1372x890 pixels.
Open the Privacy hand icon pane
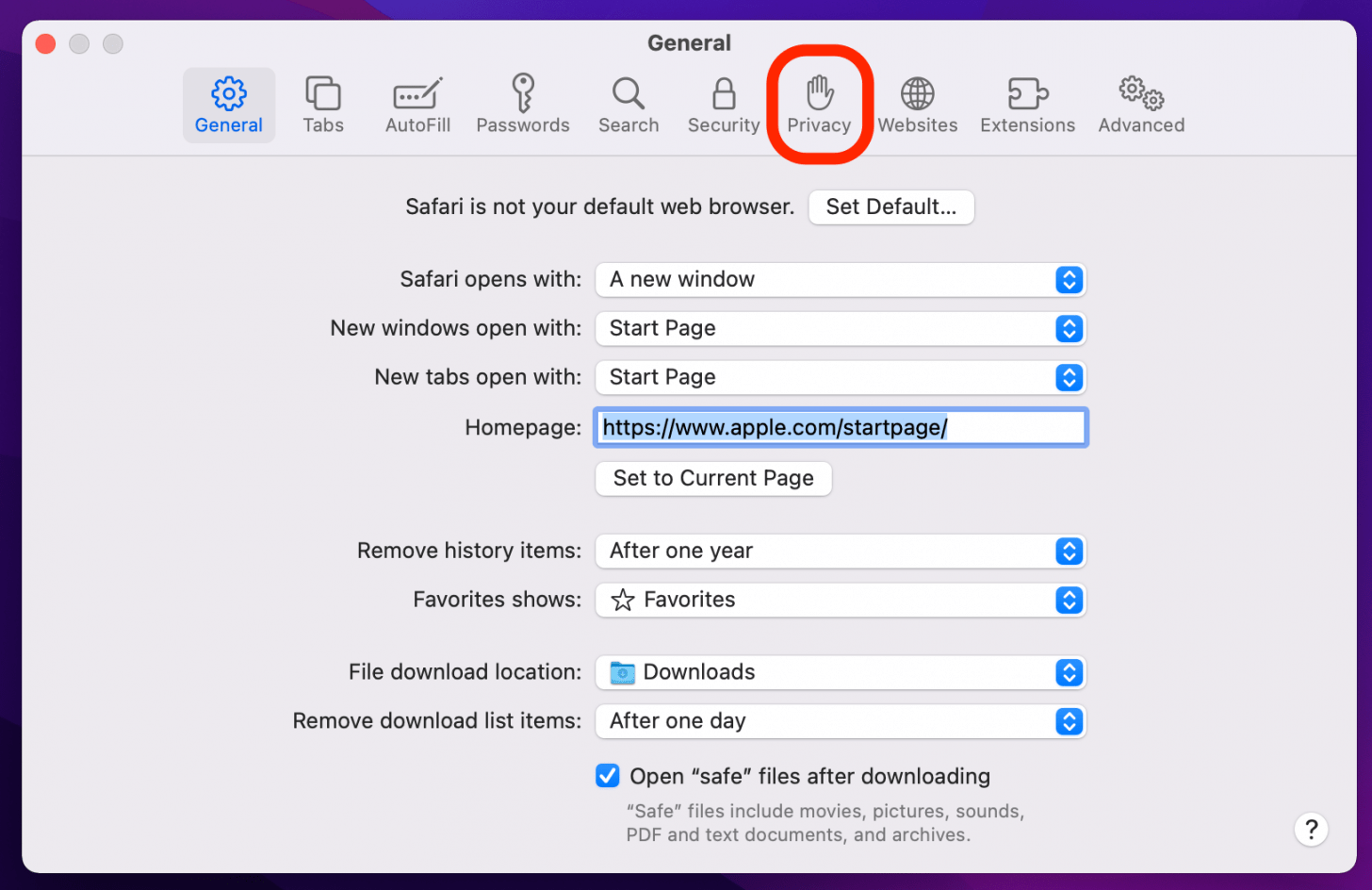(x=819, y=105)
